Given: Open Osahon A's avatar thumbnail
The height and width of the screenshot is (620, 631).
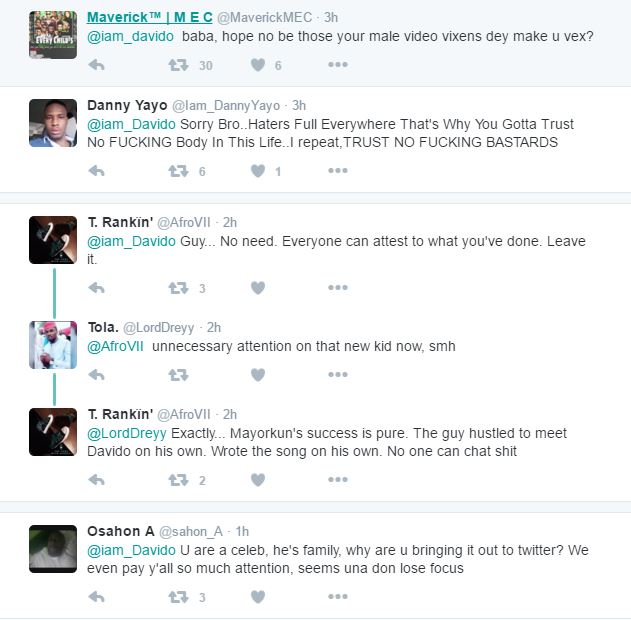Looking at the screenshot, I should pos(53,549).
